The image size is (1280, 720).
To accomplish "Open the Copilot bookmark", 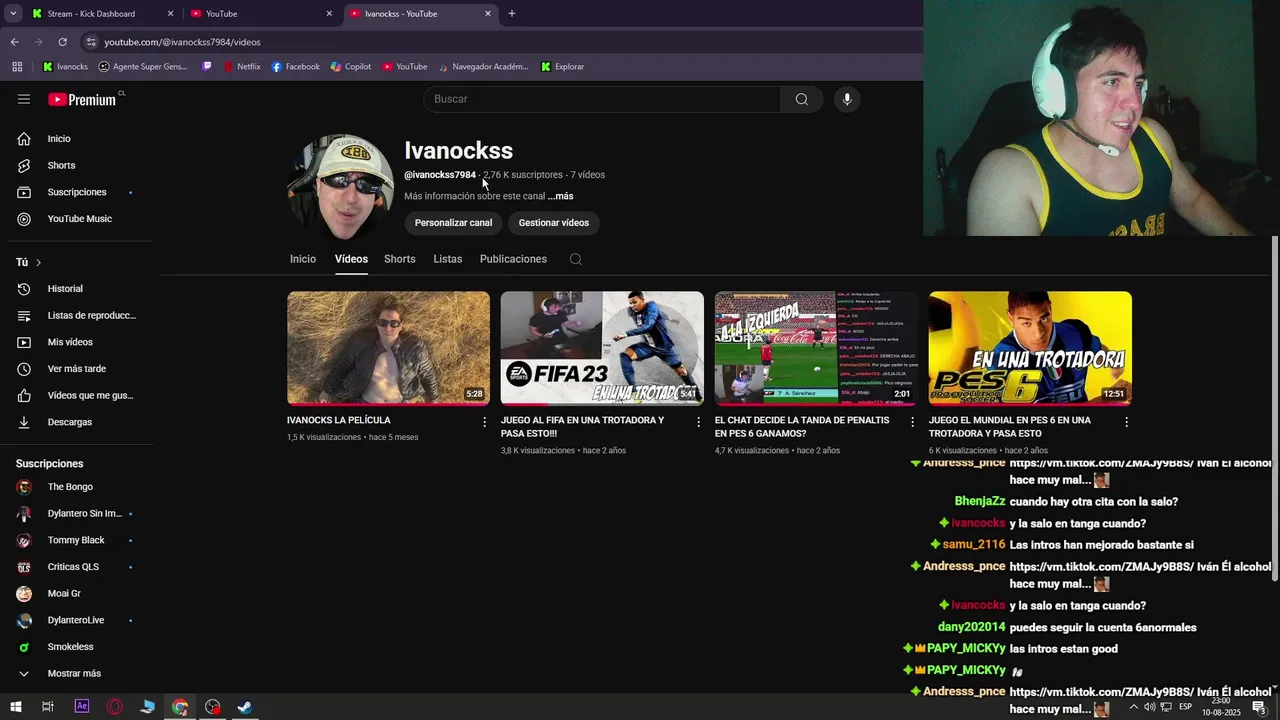I will tap(350, 67).
